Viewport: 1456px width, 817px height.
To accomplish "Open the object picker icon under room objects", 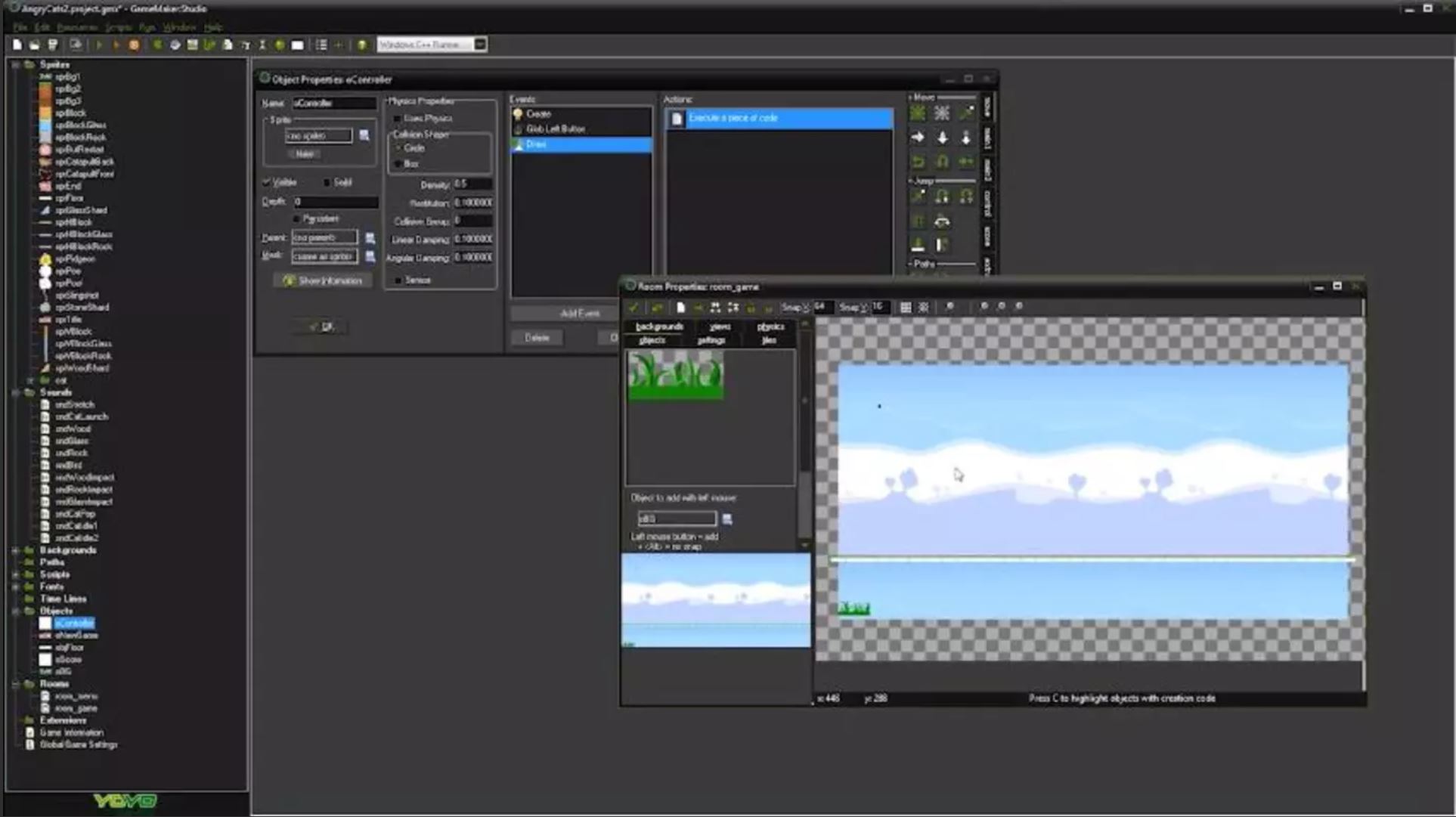I will [x=727, y=519].
